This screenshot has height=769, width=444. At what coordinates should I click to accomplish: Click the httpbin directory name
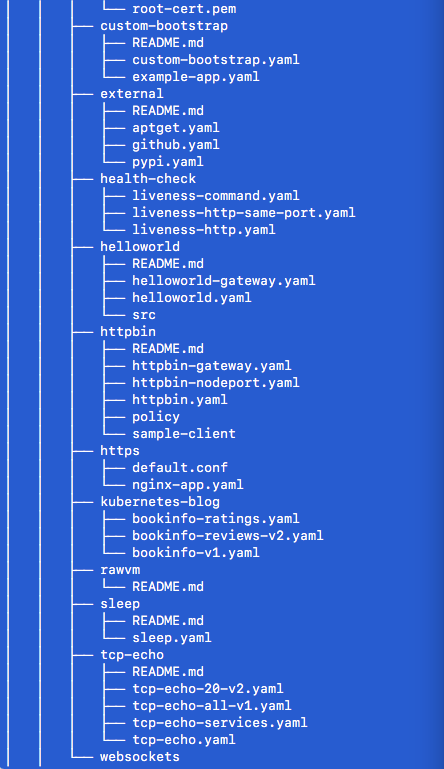[x=128, y=332]
